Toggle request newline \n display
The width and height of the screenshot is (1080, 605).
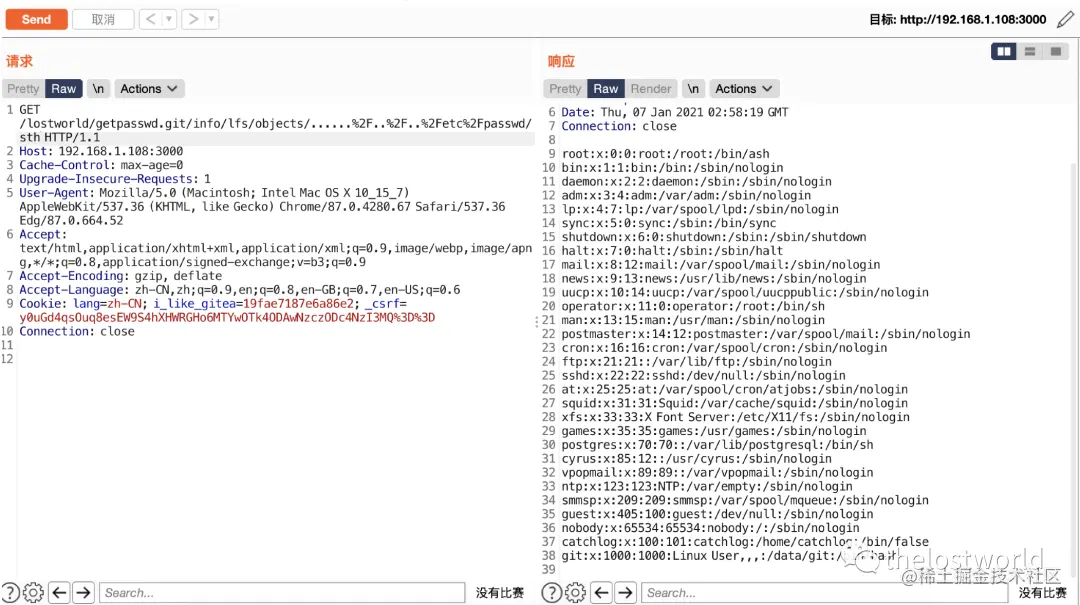pos(98,89)
